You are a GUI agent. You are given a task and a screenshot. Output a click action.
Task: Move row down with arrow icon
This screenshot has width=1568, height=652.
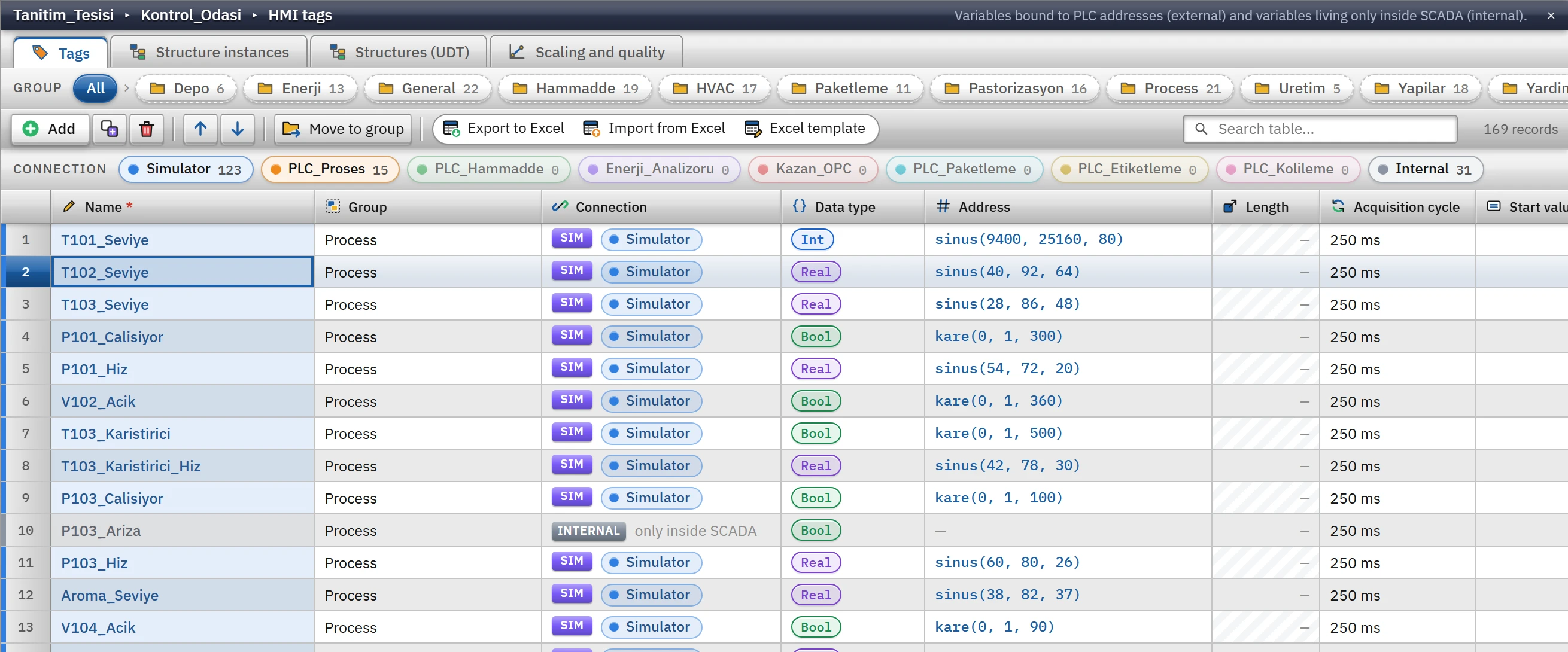(x=238, y=129)
